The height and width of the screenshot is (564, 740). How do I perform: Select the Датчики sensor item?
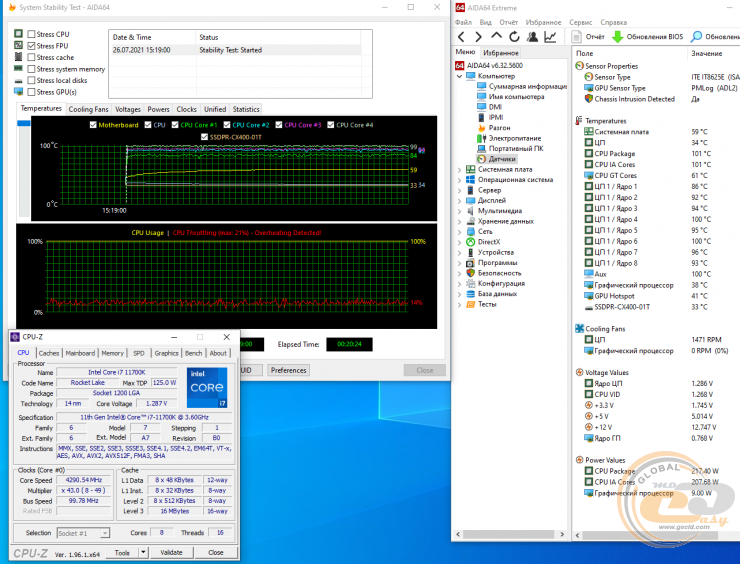coord(502,159)
